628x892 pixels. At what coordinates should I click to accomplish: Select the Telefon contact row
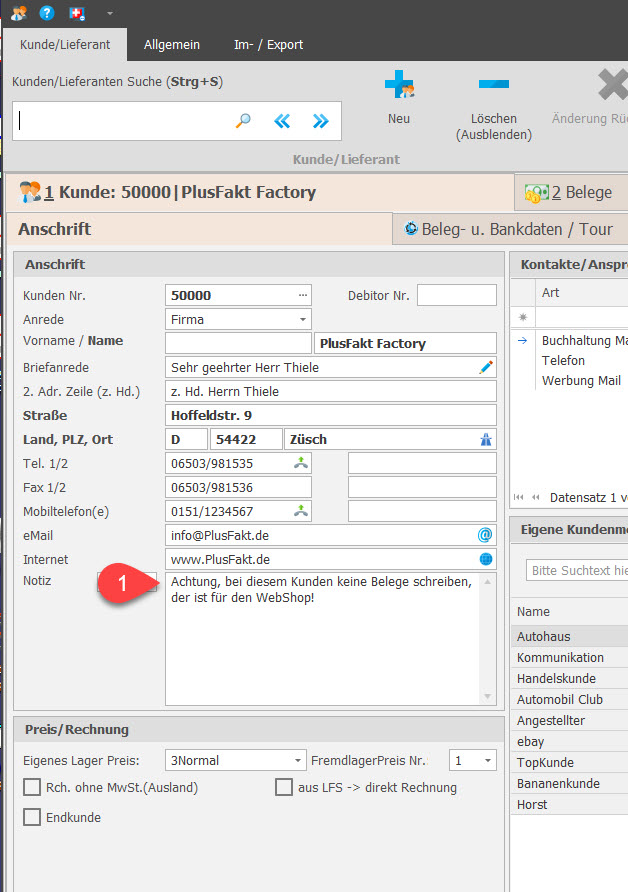point(581,361)
